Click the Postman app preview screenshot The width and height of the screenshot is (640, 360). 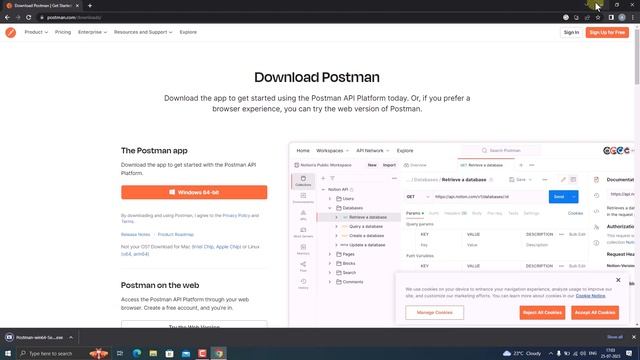pos(463,235)
